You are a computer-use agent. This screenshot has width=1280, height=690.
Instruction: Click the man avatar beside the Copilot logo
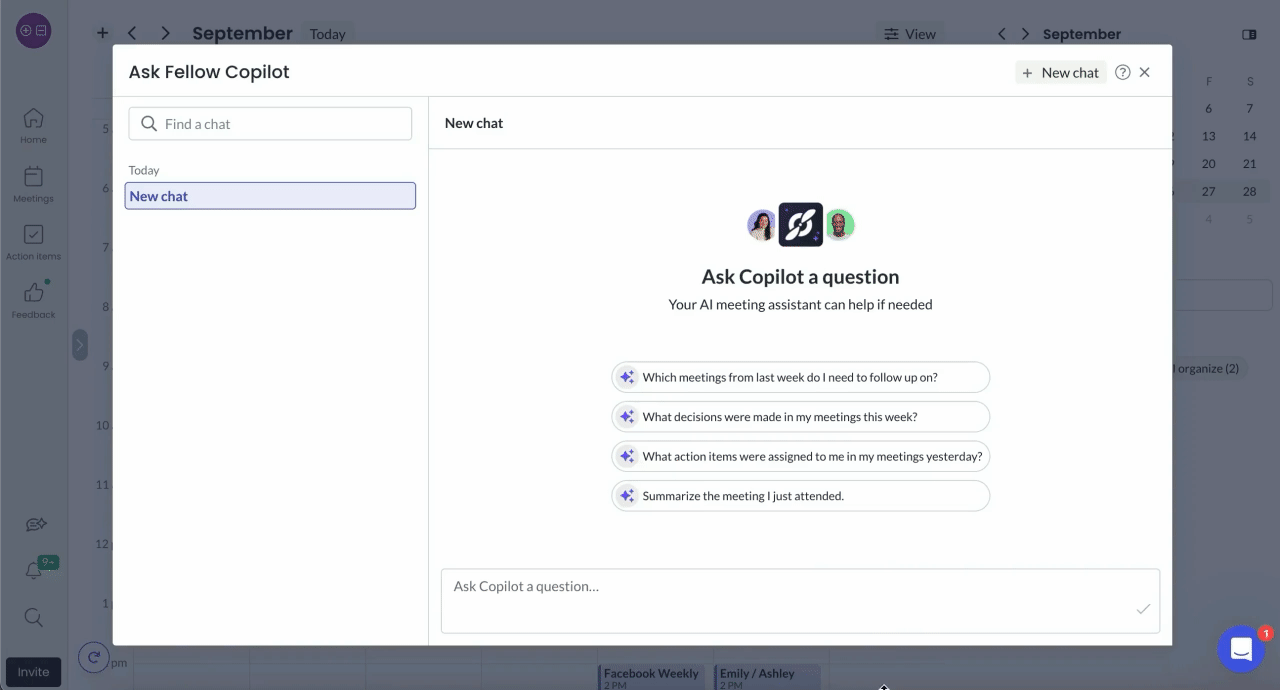click(x=840, y=225)
